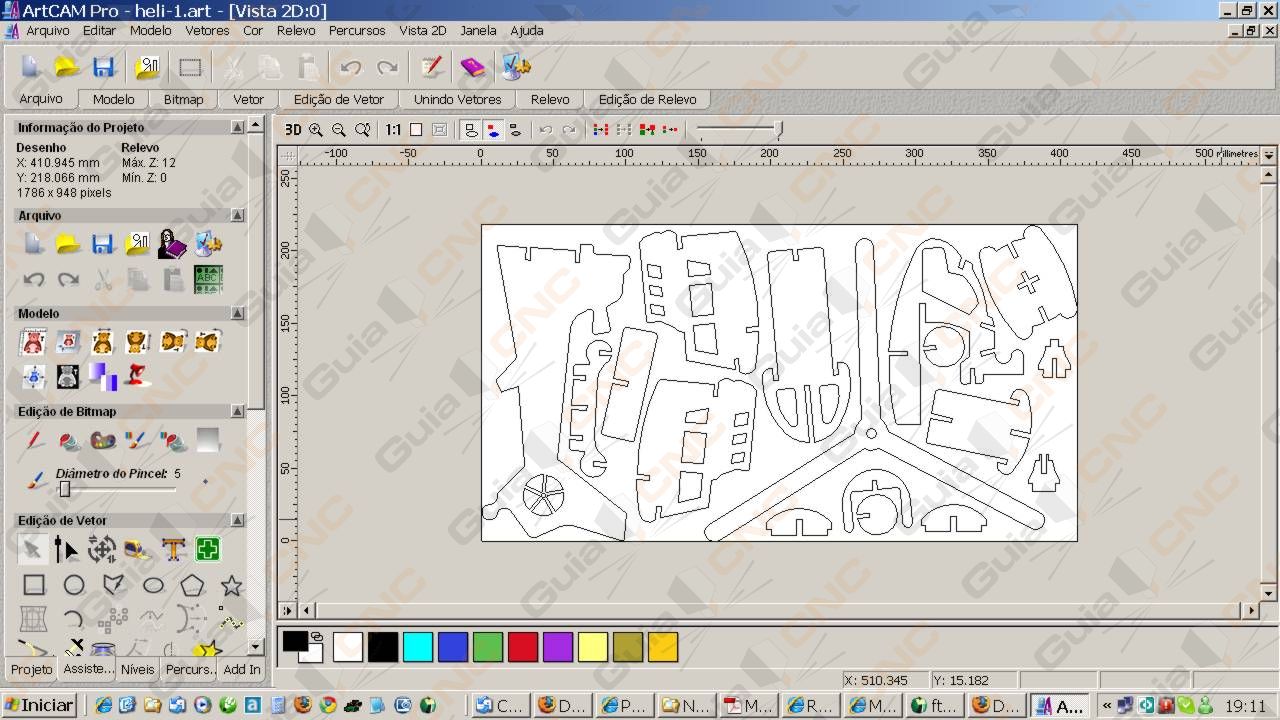The image size is (1280, 720).
Task: Set view scale to 1:1
Action: pos(393,130)
